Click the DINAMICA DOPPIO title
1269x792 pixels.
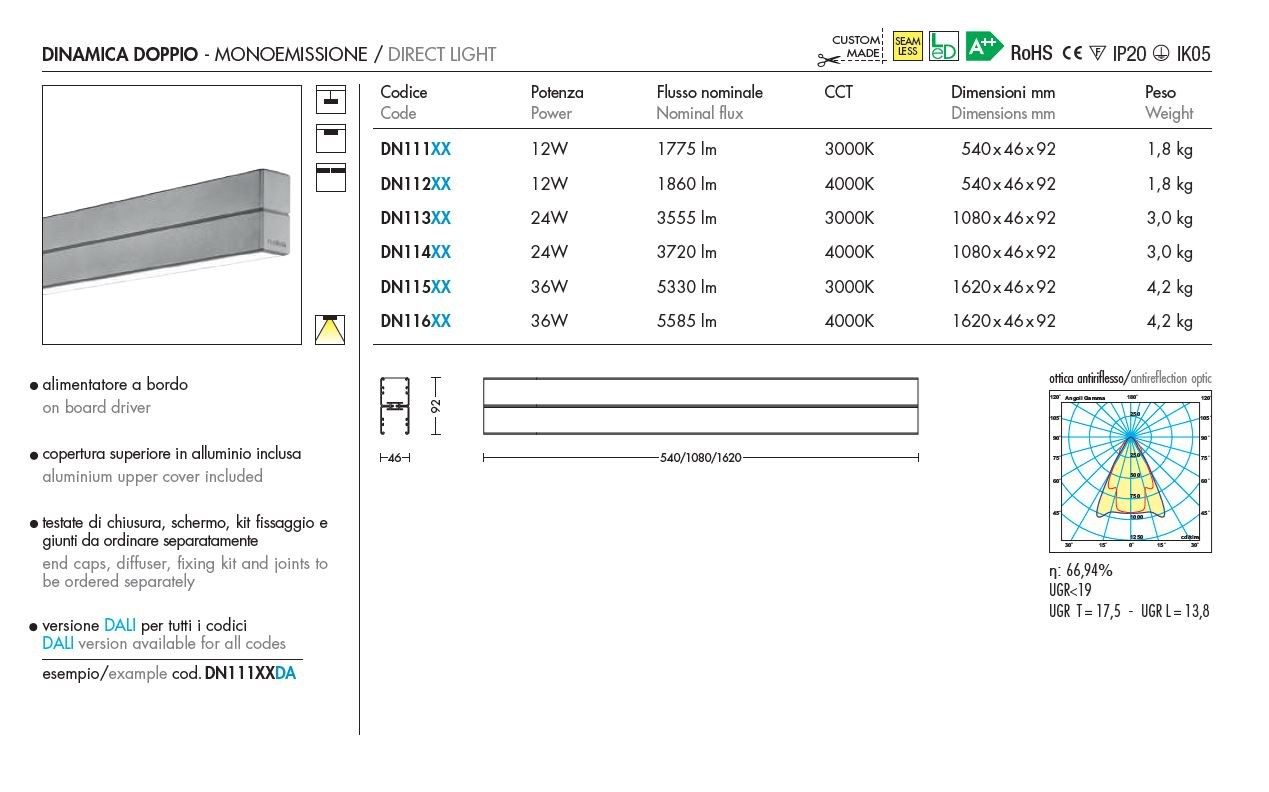tap(120, 55)
